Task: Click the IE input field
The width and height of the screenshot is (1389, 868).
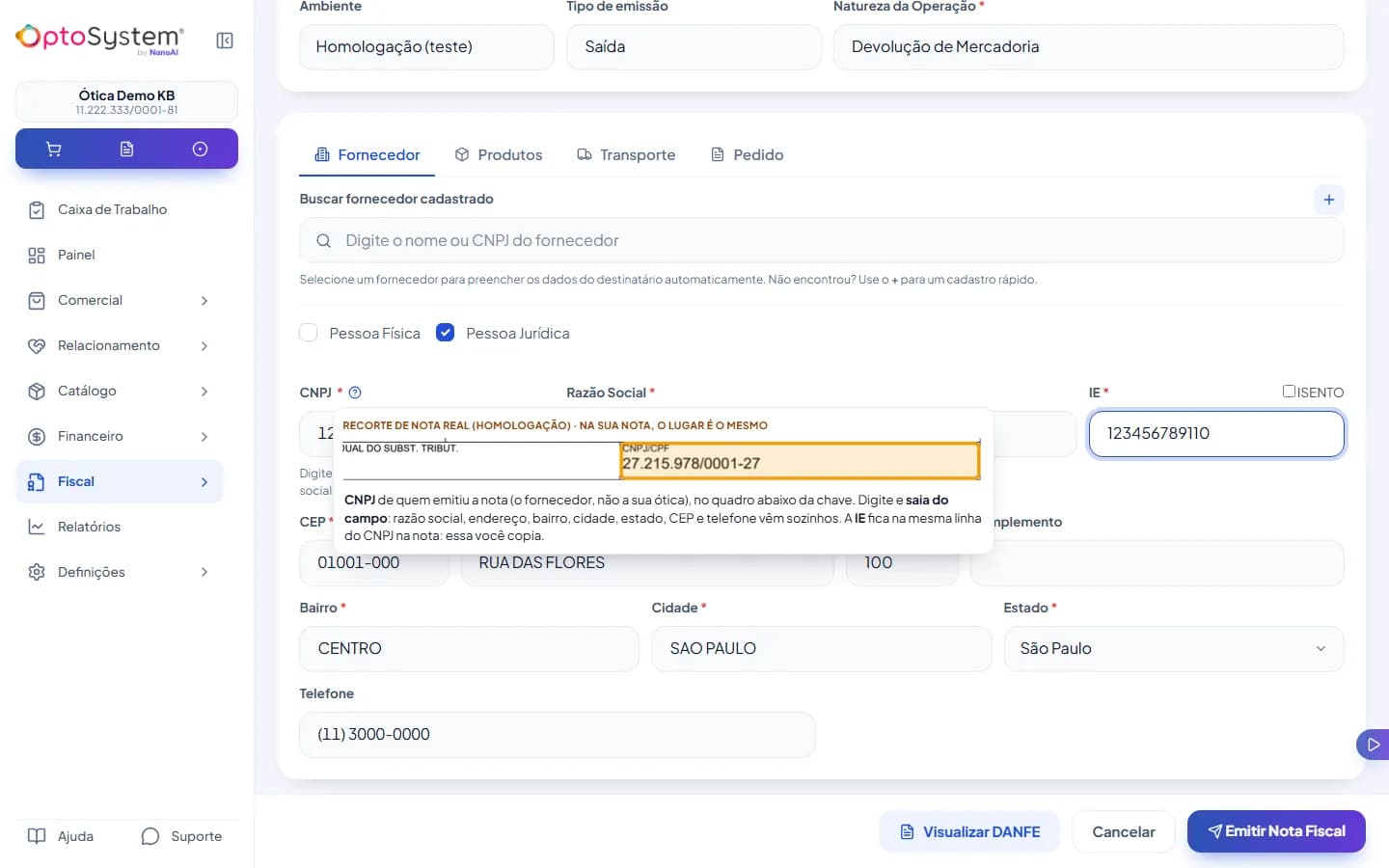Action: pos(1216,434)
